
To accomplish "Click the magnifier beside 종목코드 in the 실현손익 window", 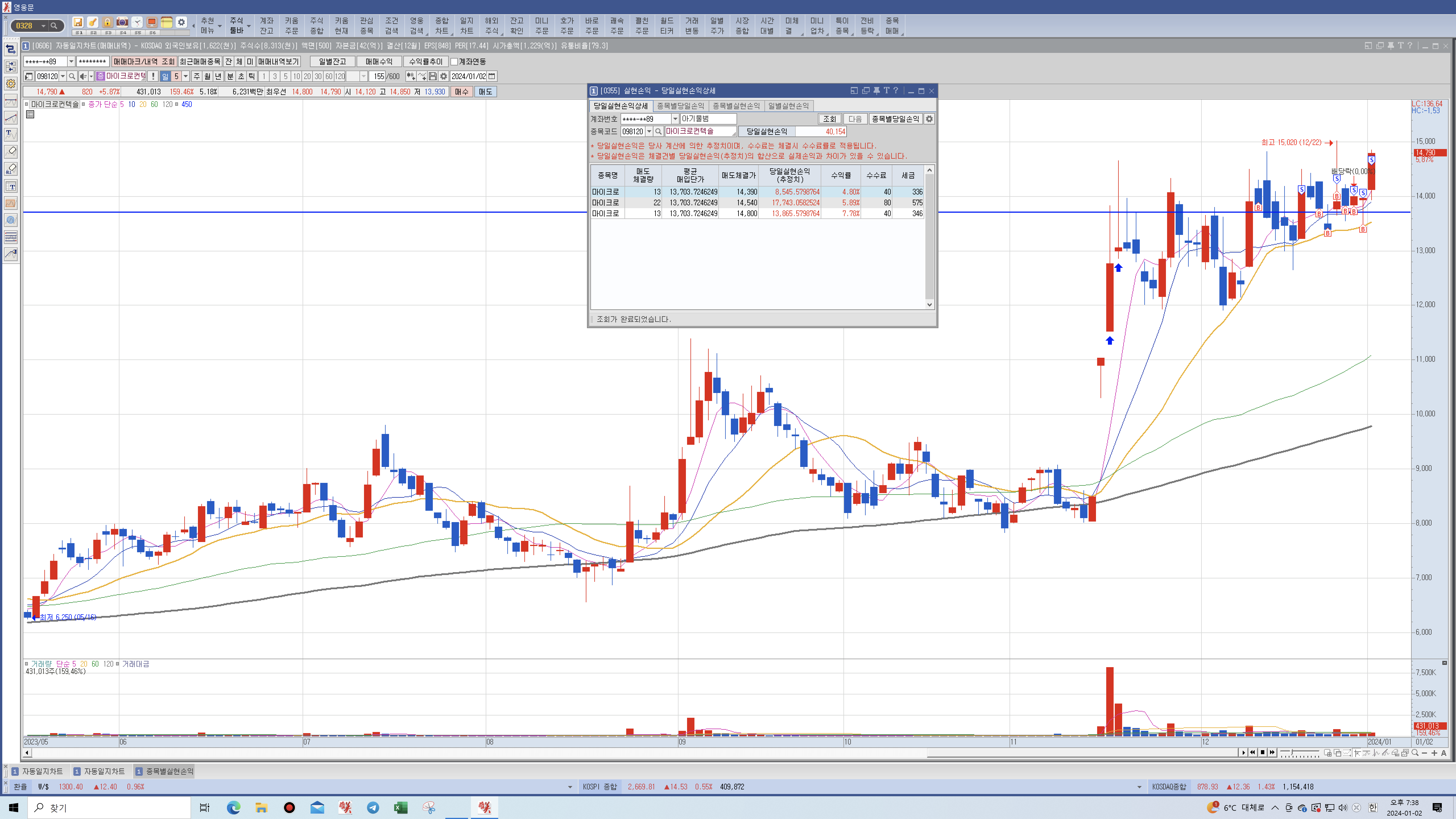I will point(659,132).
